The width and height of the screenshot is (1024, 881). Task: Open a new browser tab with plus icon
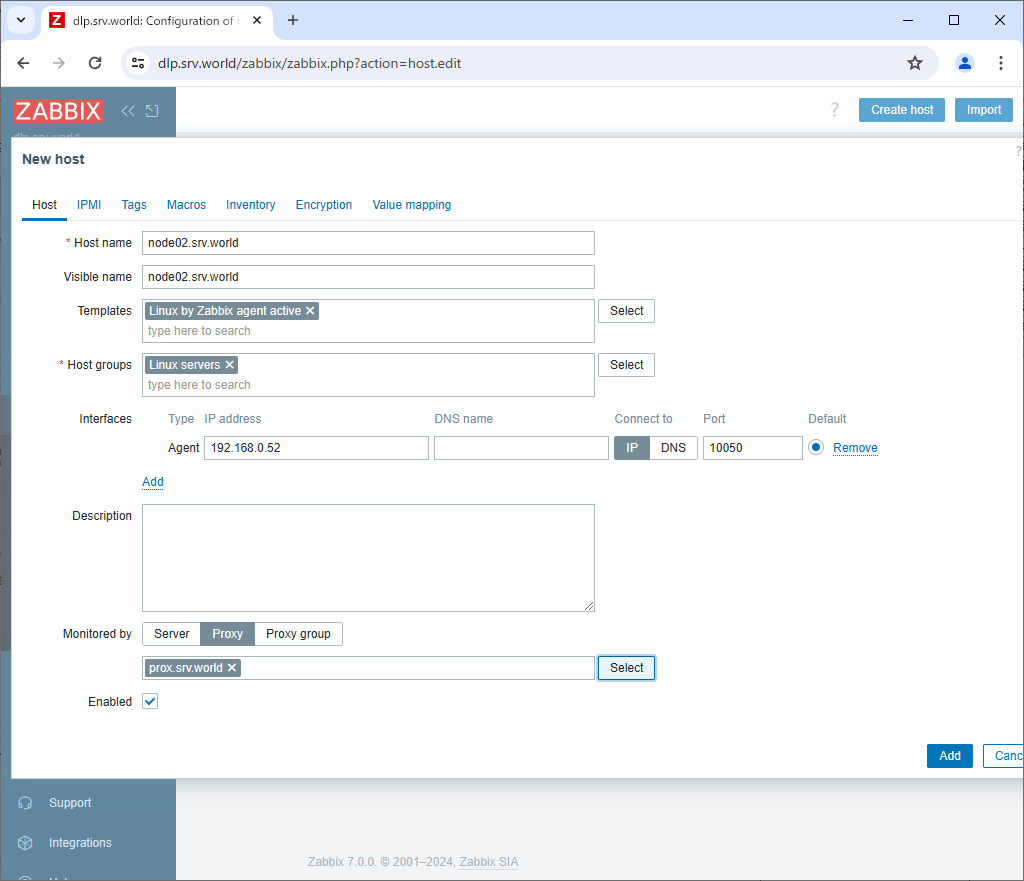click(293, 20)
